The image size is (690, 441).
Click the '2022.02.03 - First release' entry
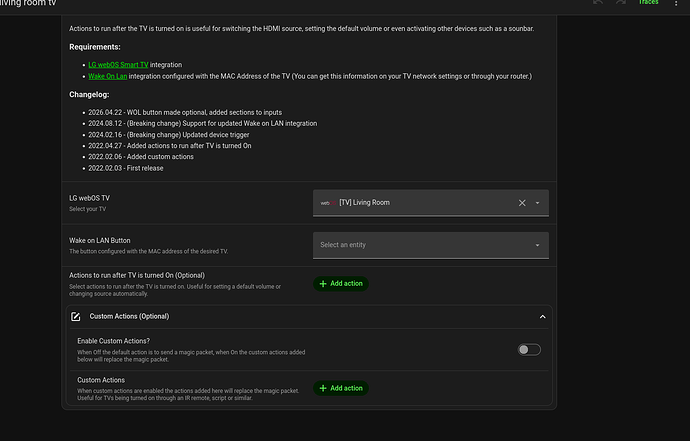point(125,168)
